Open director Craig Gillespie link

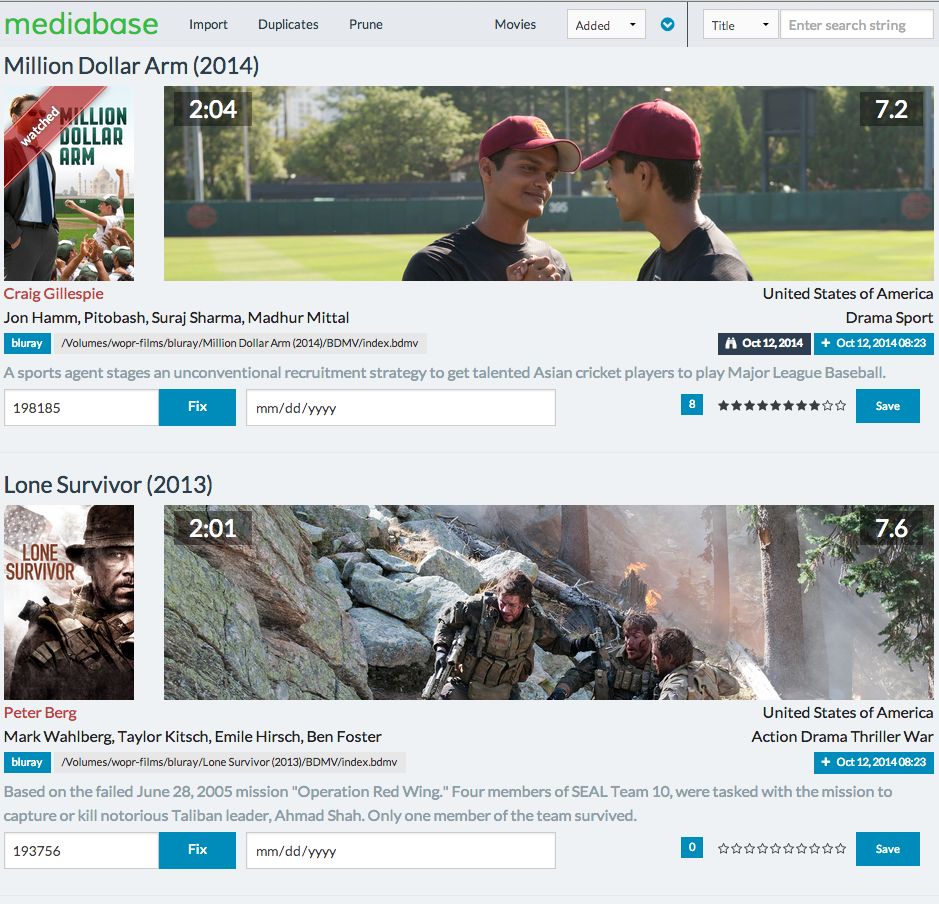click(x=53, y=293)
